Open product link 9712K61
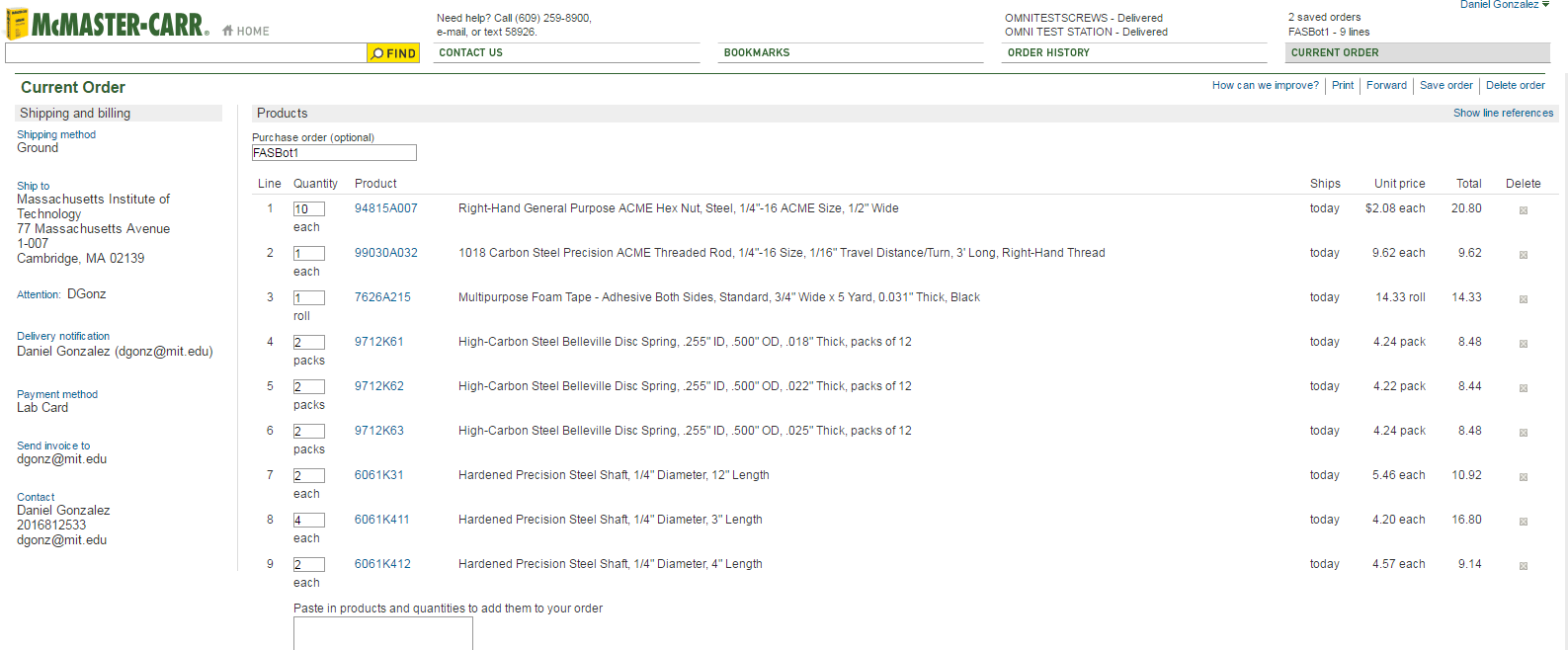This screenshot has width=1568, height=650. pyautogui.click(x=379, y=342)
